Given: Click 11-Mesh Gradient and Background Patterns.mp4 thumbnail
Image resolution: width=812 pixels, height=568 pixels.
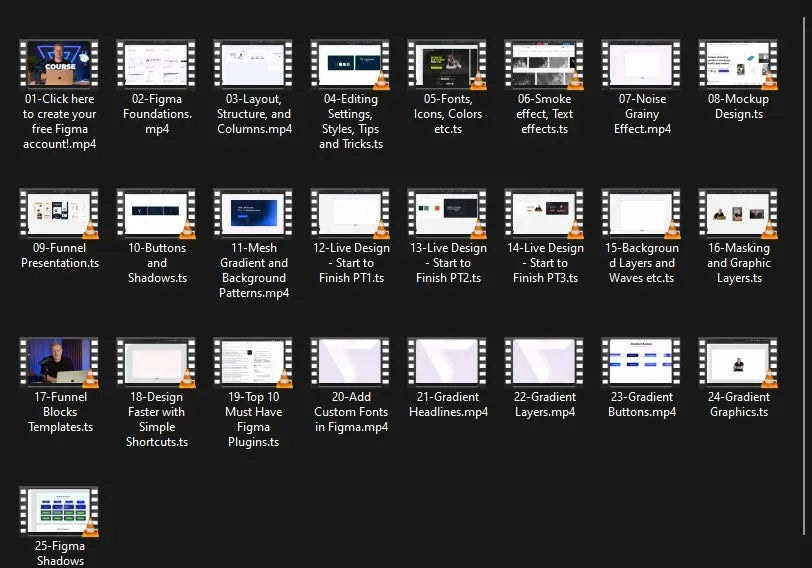Looking at the screenshot, I should point(253,214).
